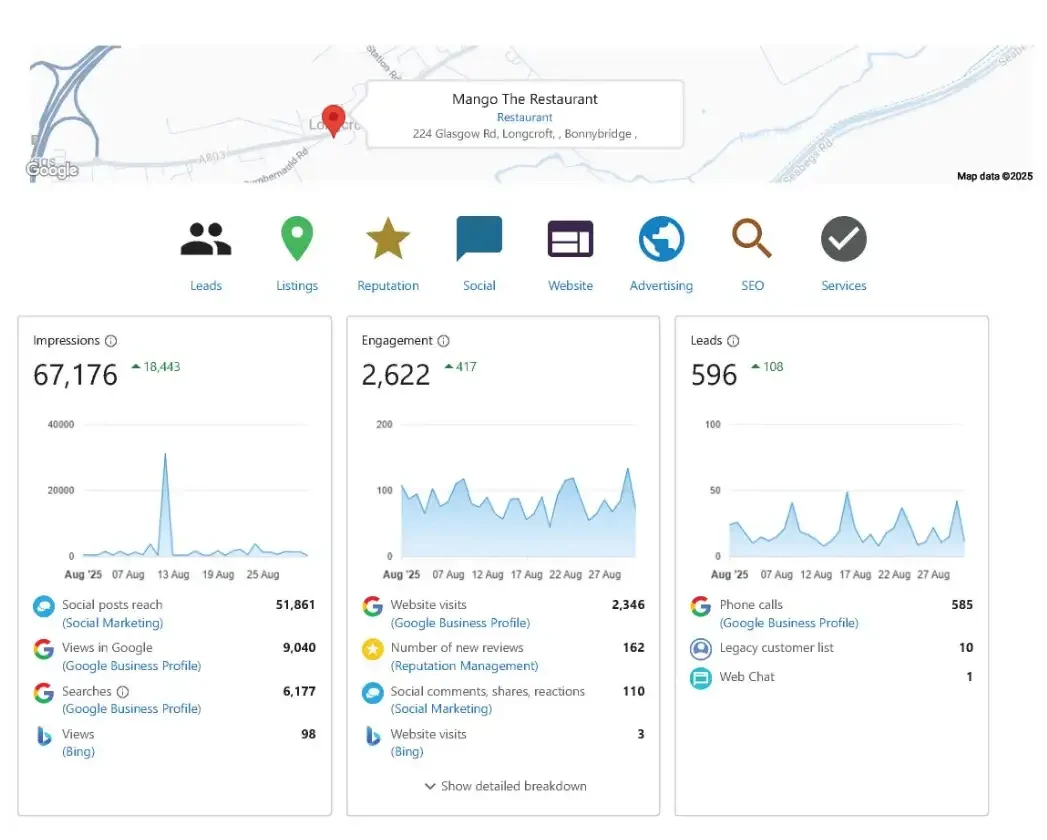This screenshot has height=840, width=1047.
Task: Click info icon beside Leads title
Action: tap(733, 341)
